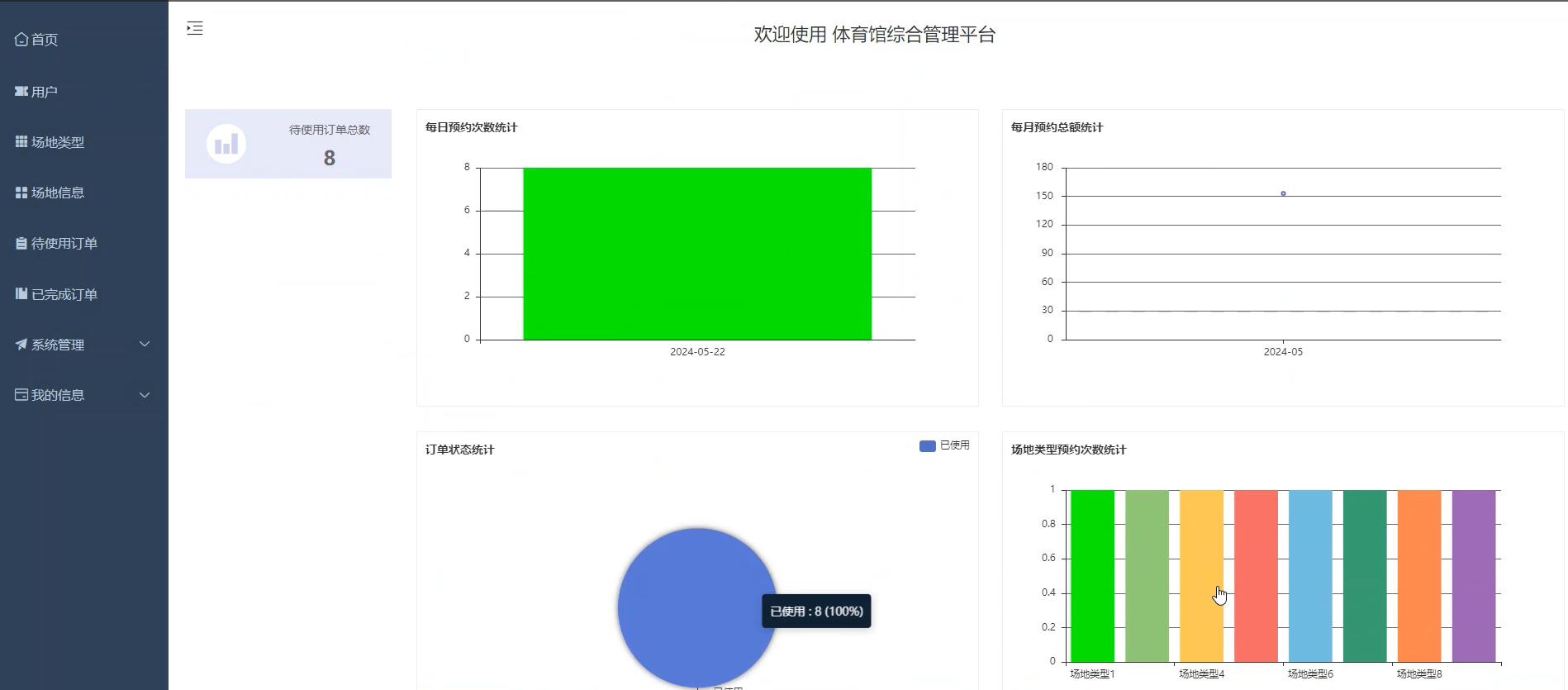Click the 2024-05 axis label
The width and height of the screenshot is (1568, 690).
[x=1283, y=352]
